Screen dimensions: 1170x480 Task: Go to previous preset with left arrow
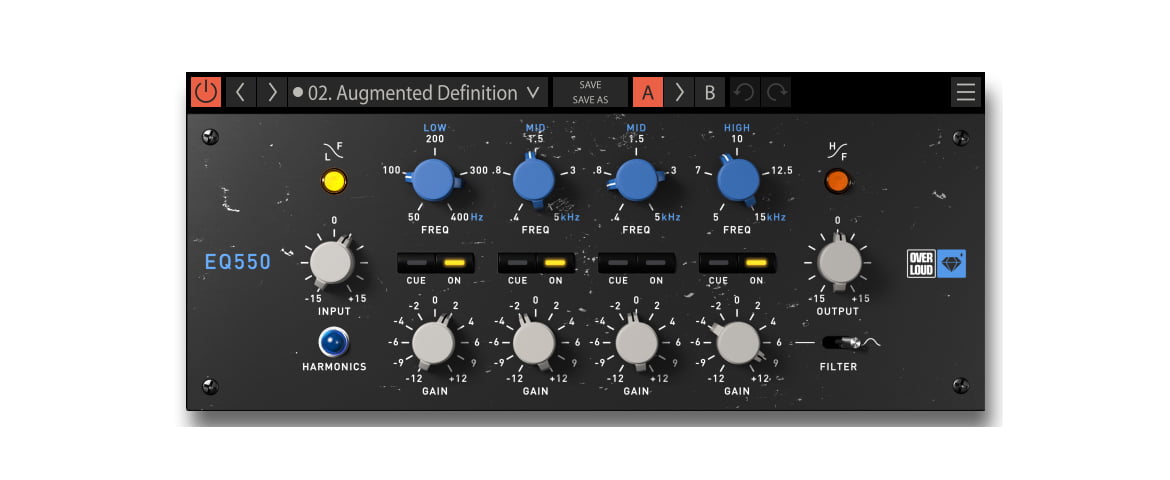pos(240,93)
